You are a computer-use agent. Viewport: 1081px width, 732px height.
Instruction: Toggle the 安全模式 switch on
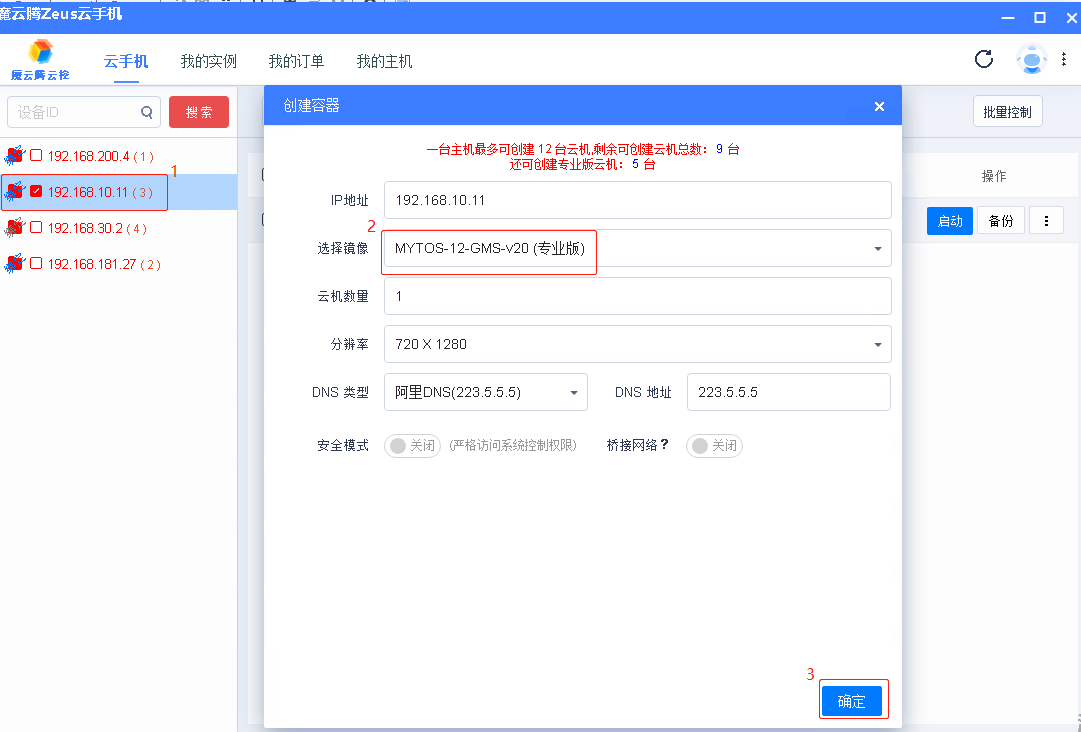coord(411,446)
